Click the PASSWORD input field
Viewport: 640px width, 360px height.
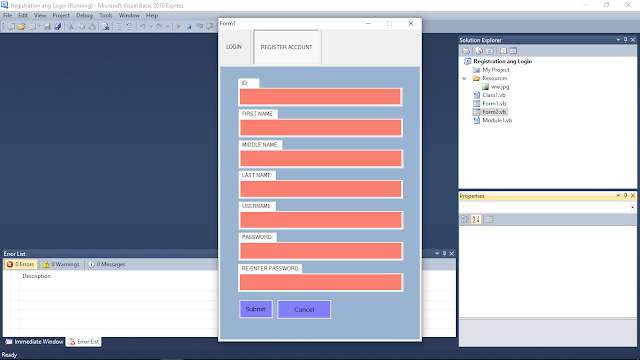click(x=321, y=251)
